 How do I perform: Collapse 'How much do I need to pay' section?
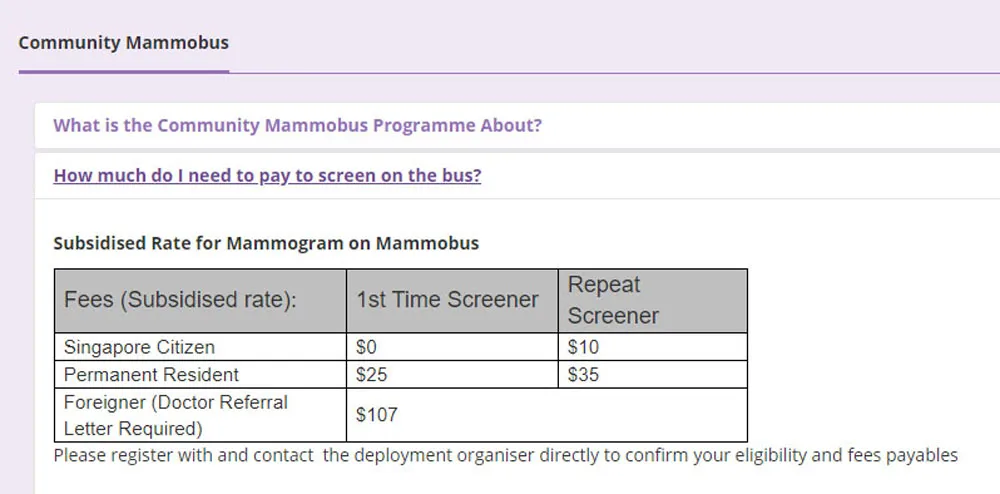[x=267, y=175]
